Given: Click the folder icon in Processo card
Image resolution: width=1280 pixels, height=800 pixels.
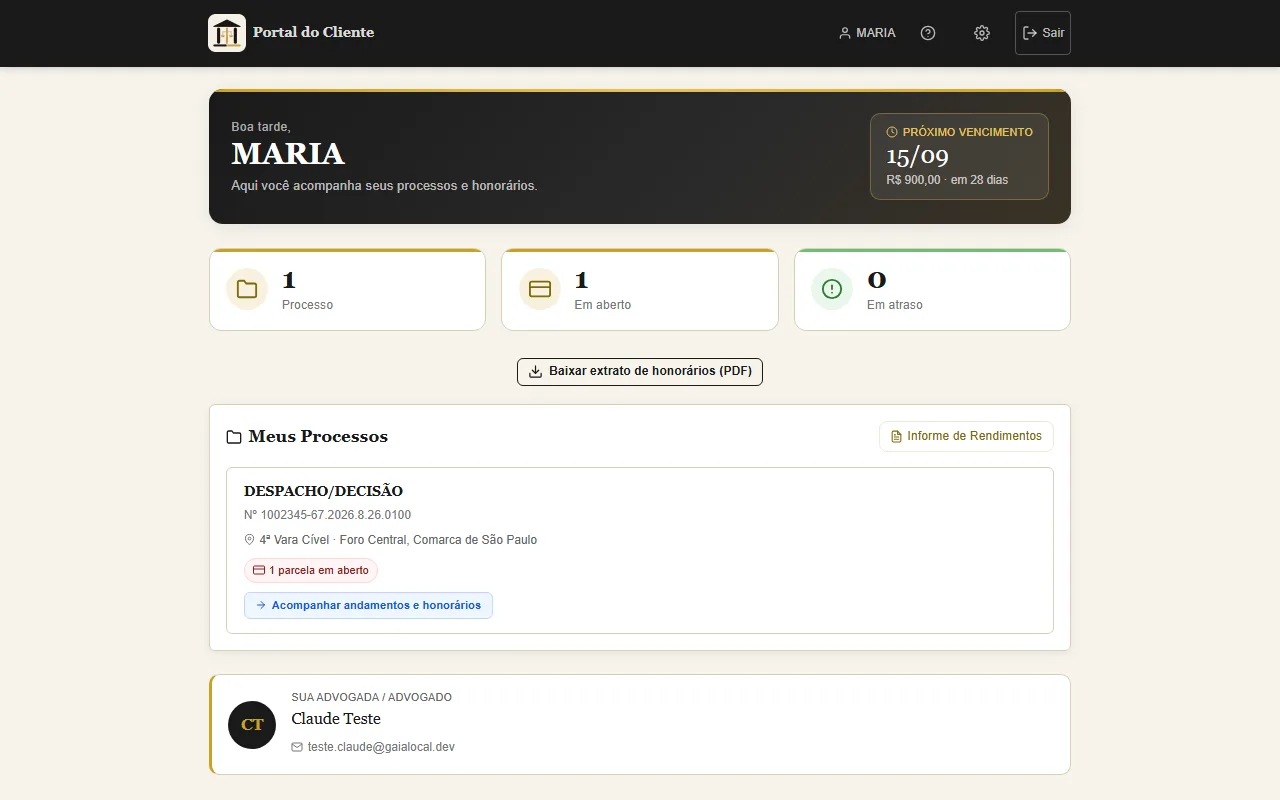Looking at the screenshot, I should pos(247,290).
